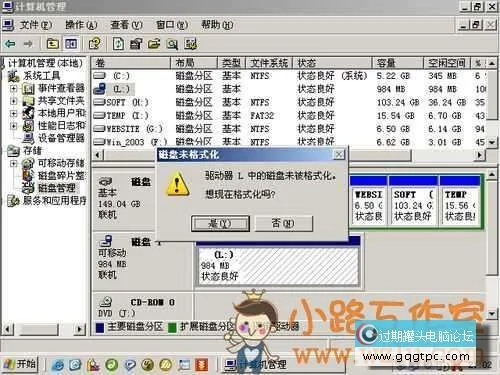
Task: Open the 文件(F) menu
Action: click(x=36, y=25)
